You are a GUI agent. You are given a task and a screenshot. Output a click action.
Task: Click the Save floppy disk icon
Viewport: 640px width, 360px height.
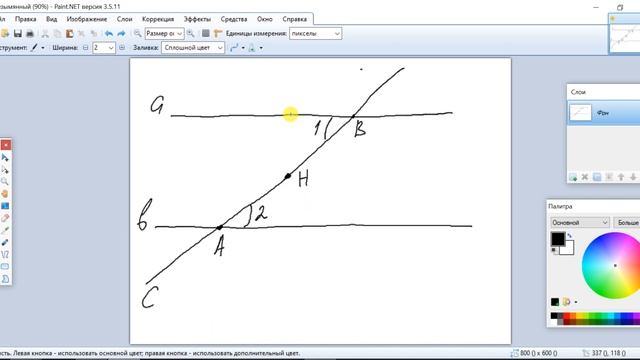(18, 33)
